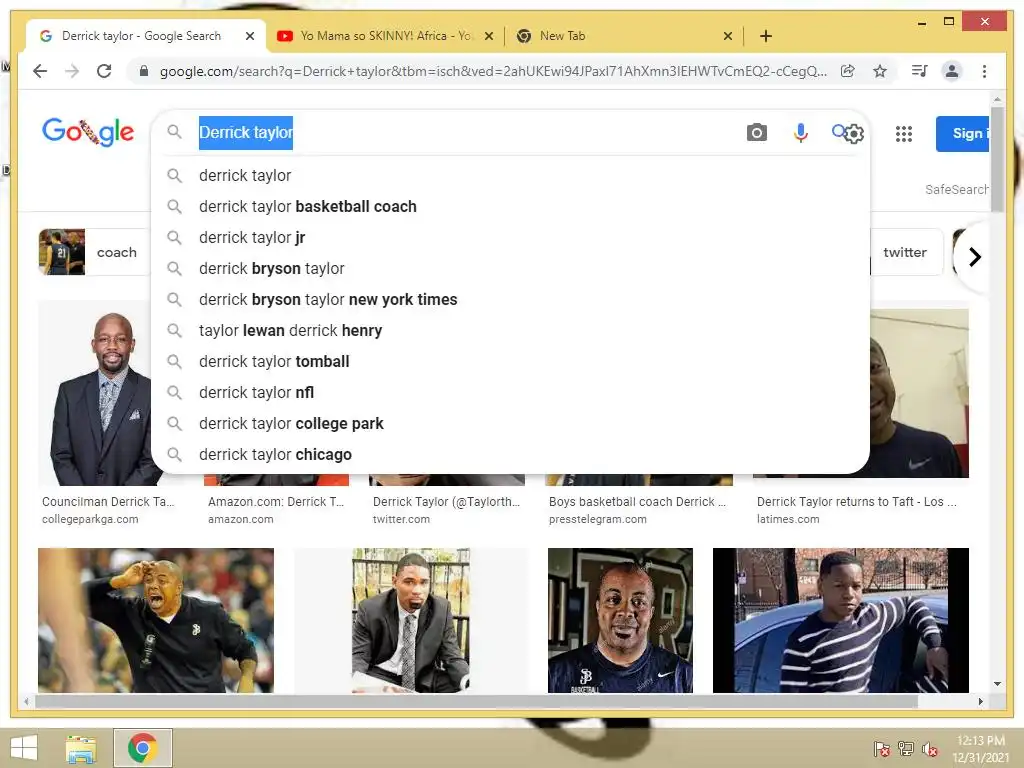Screen dimensions: 1024x768
Task: Select suggestion 'taylor lewan derrick henry'
Action: click(510, 330)
